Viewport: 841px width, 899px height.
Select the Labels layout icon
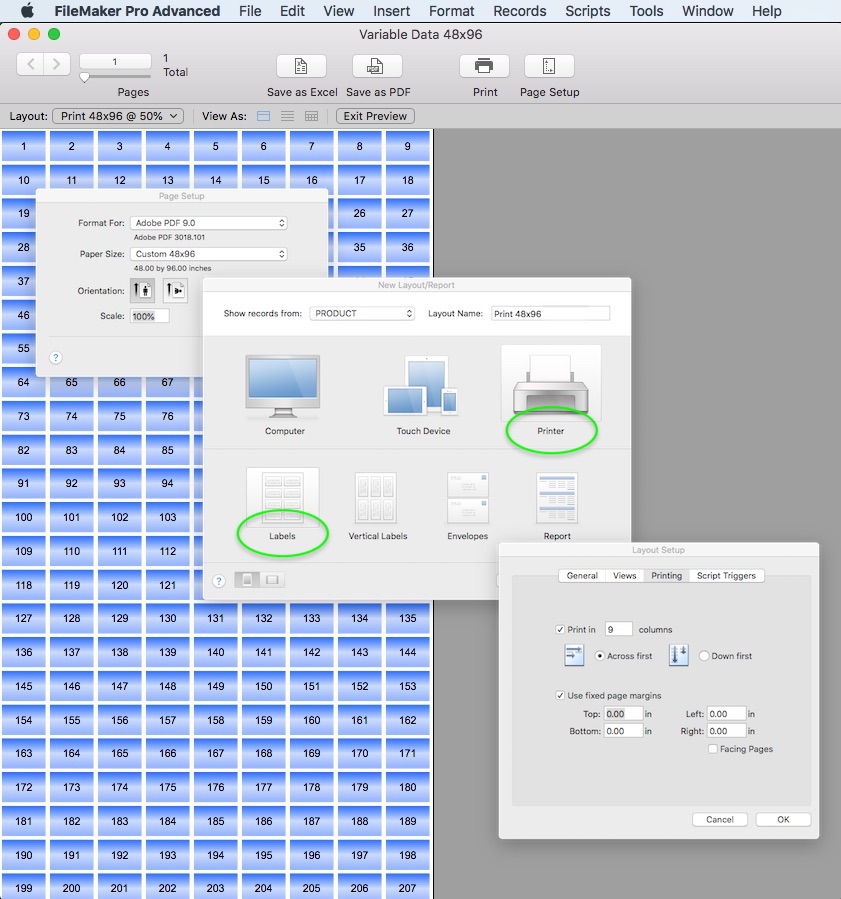click(x=283, y=497)
